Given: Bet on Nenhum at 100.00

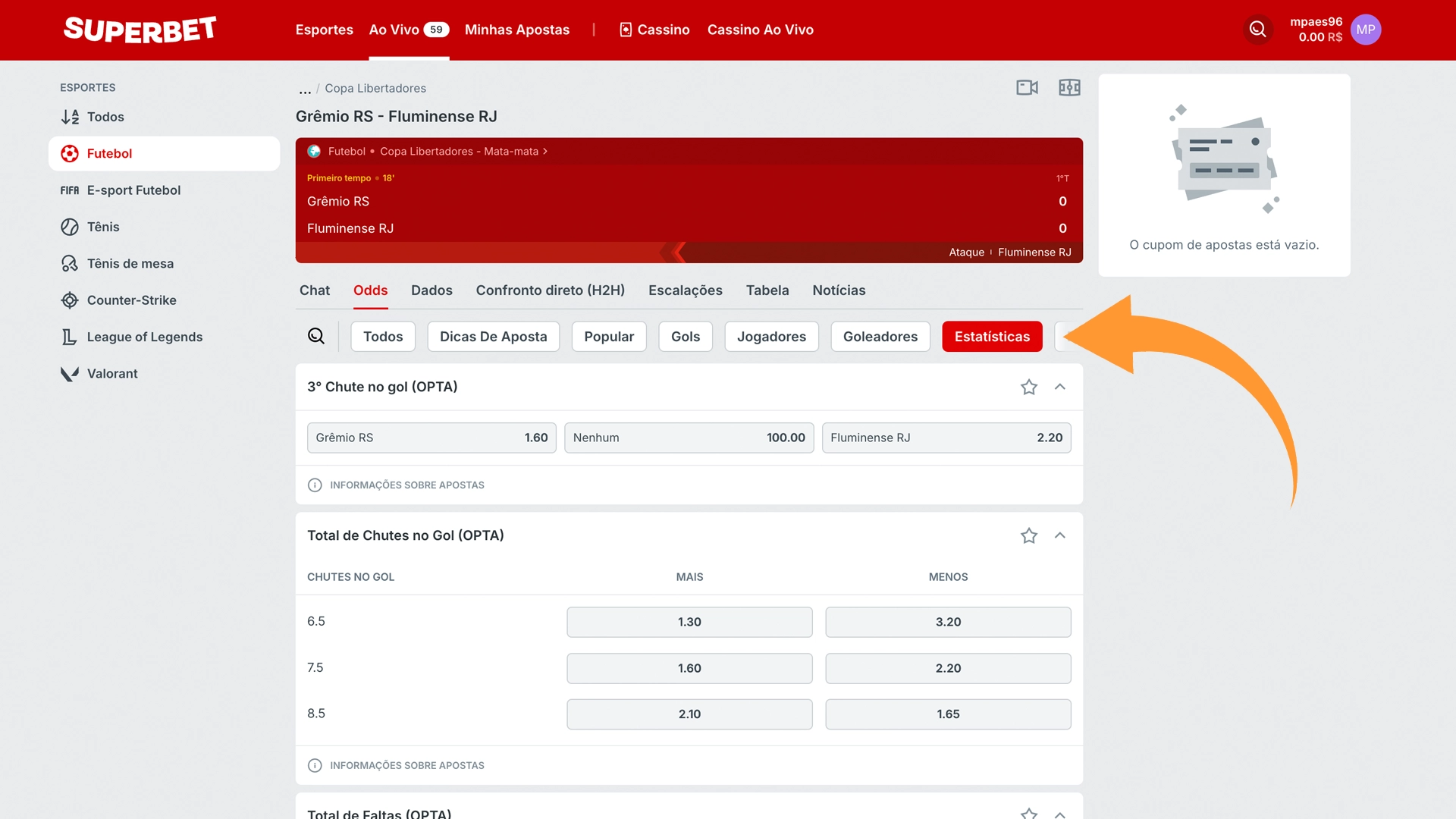Looking at the screenshot, I should point(689,438).
